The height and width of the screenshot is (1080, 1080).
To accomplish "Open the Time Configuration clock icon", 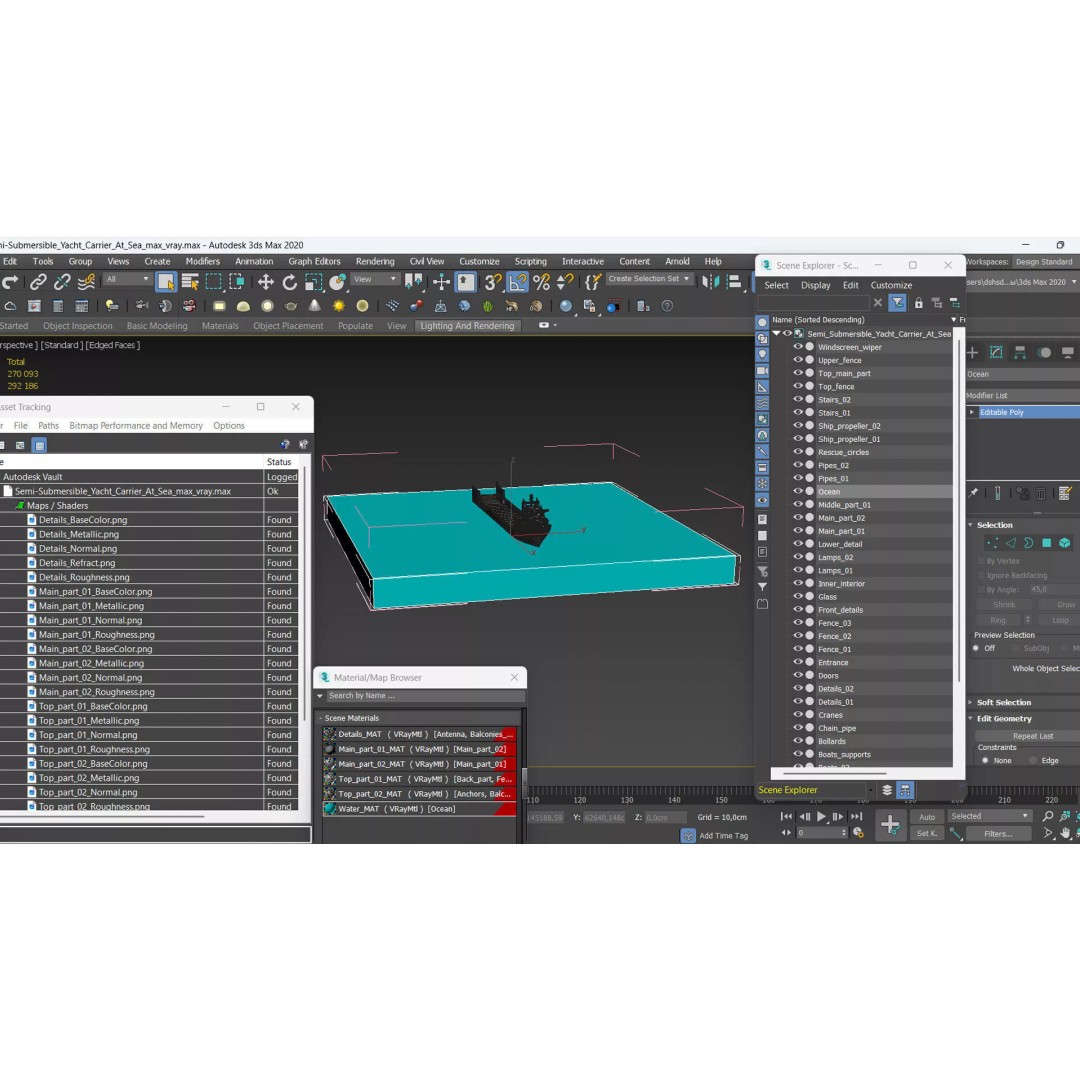I will tap(858, 833).
